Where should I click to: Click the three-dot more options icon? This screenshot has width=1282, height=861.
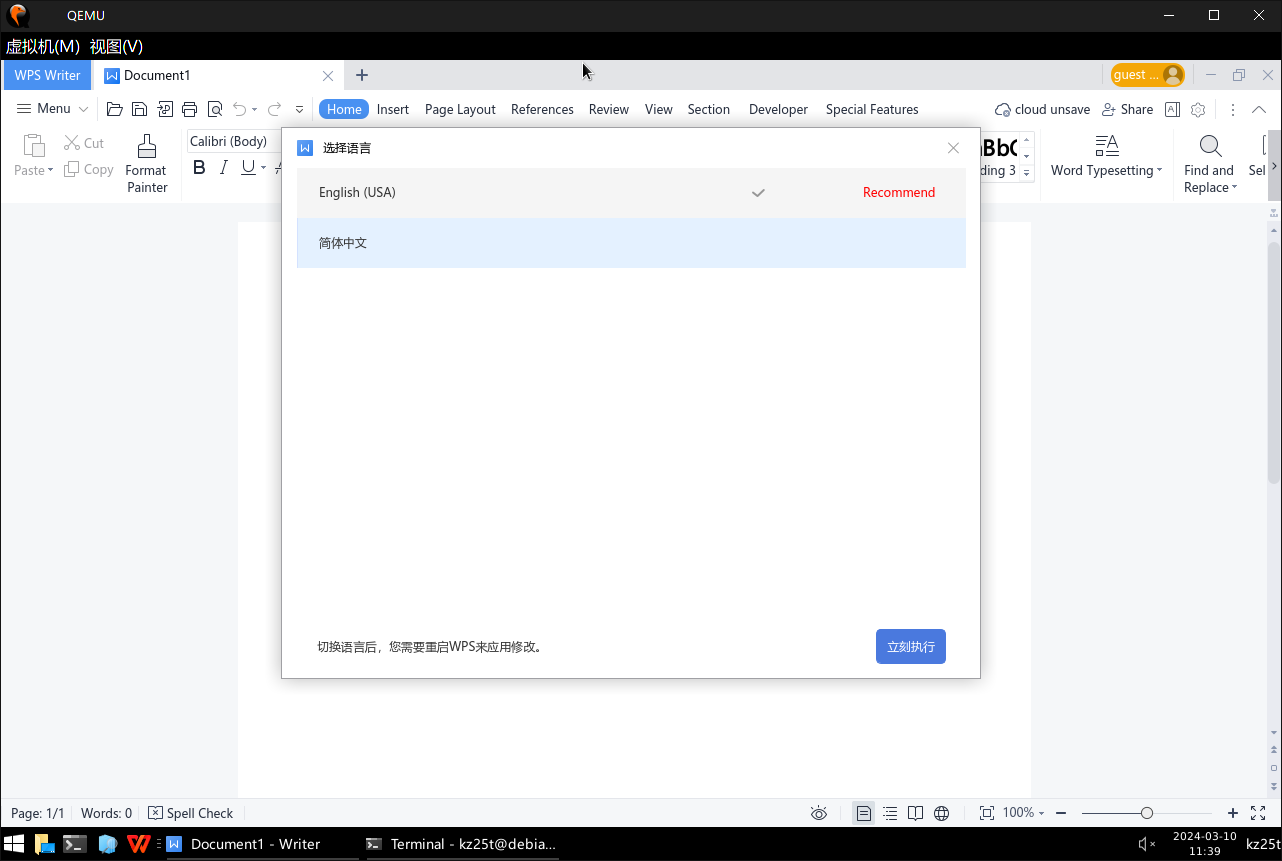coord(1233,109)
